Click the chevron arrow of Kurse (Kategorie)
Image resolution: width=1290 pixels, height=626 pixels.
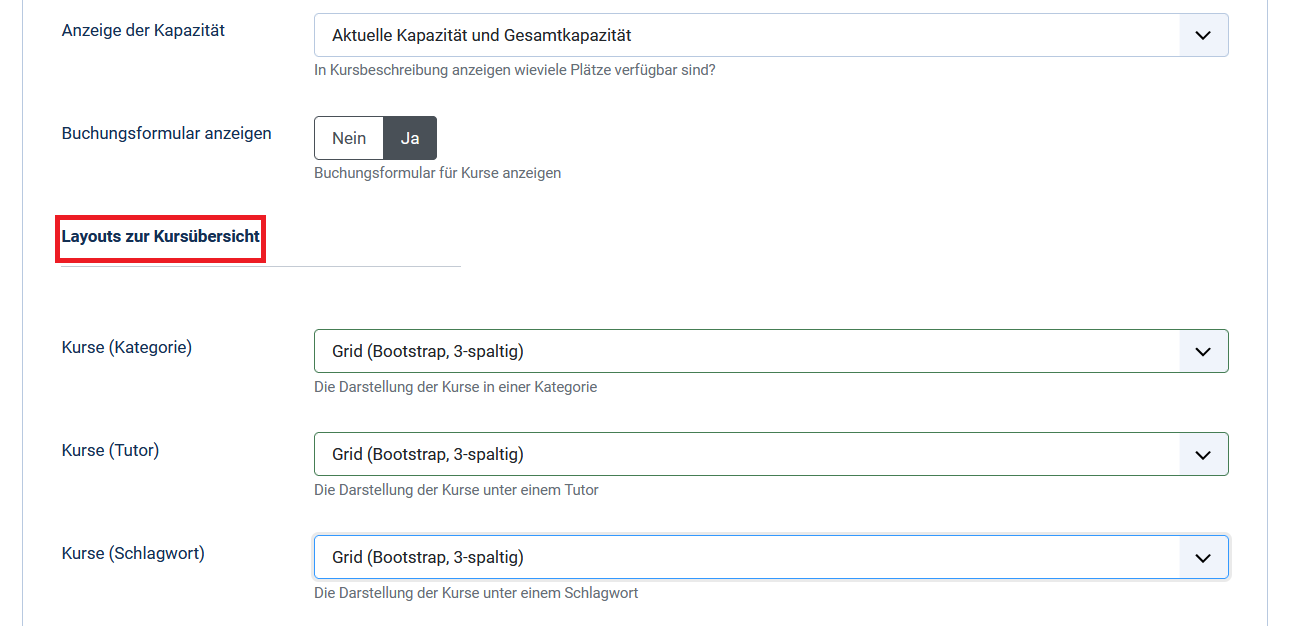point(1203,352)
